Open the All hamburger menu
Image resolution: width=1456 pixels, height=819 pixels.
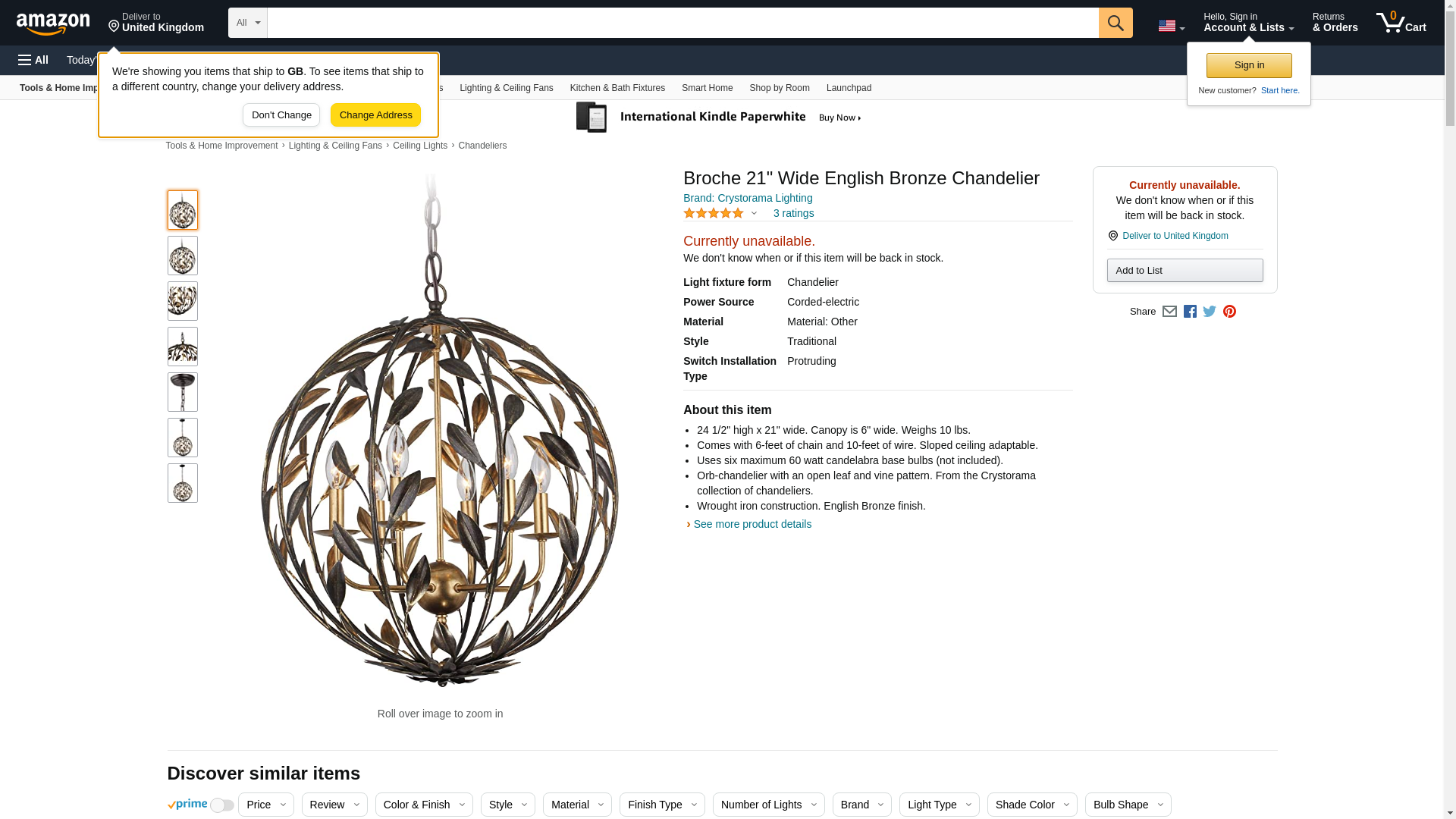pyautogui.click(x=33, y=60)
